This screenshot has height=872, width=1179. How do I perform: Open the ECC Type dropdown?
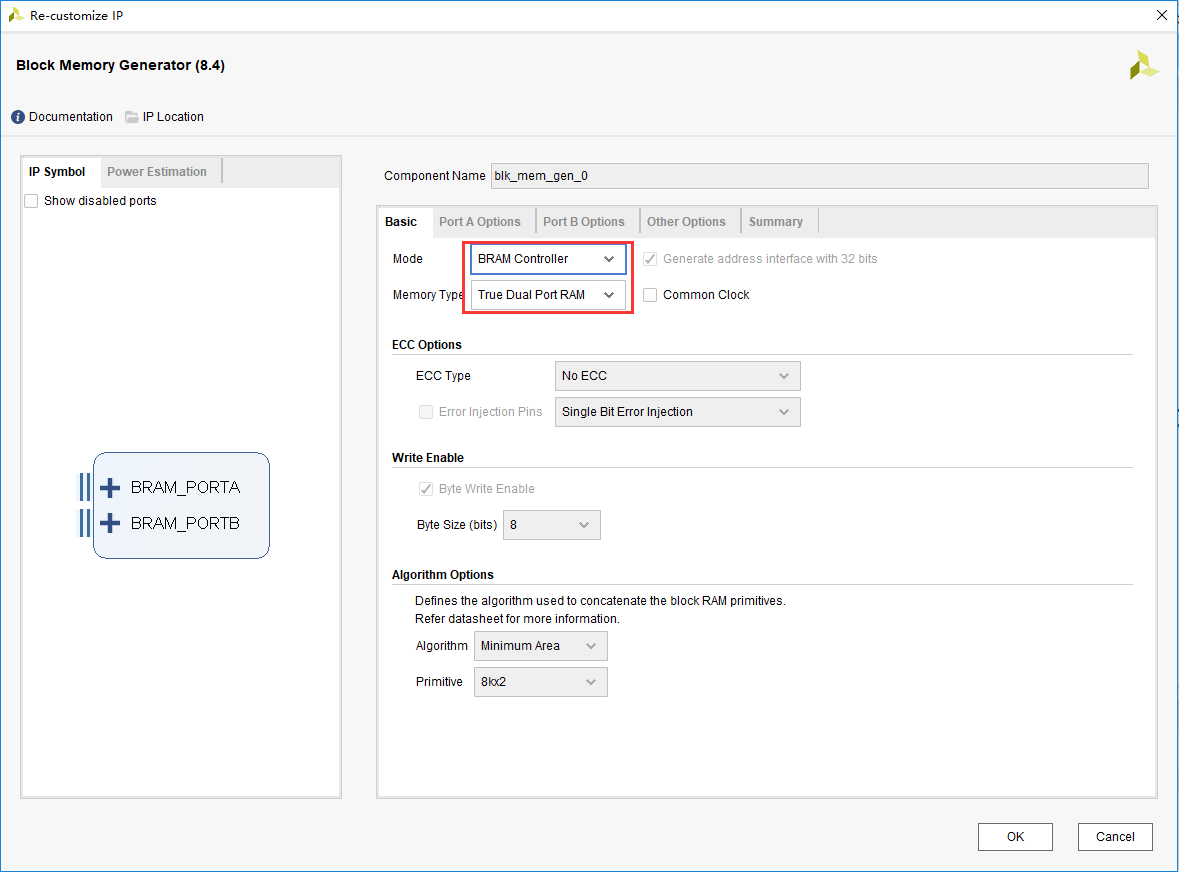(677, 376)
